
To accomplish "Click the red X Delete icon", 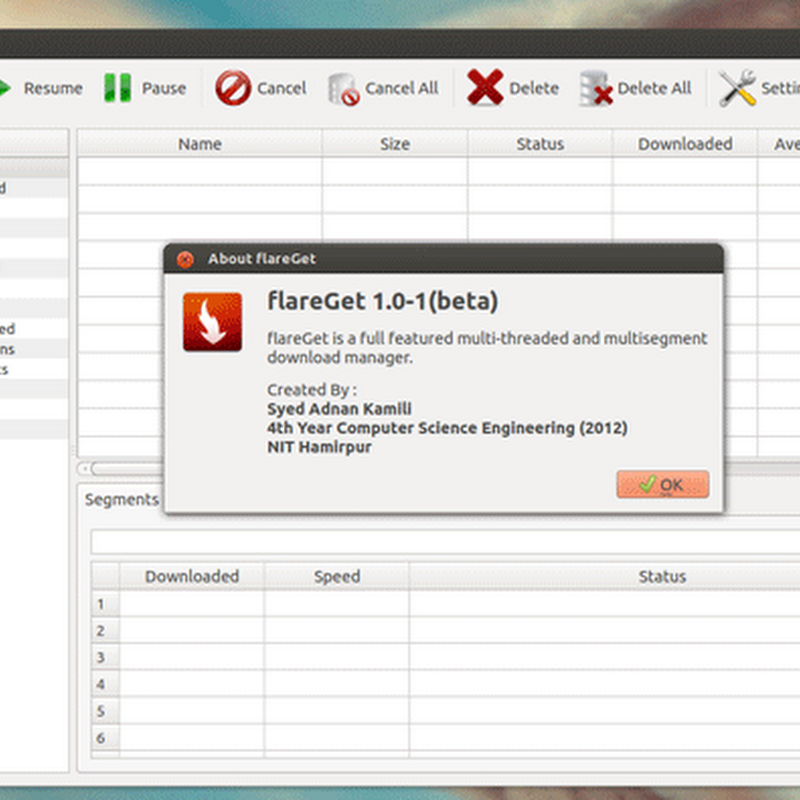I will 485,87.
